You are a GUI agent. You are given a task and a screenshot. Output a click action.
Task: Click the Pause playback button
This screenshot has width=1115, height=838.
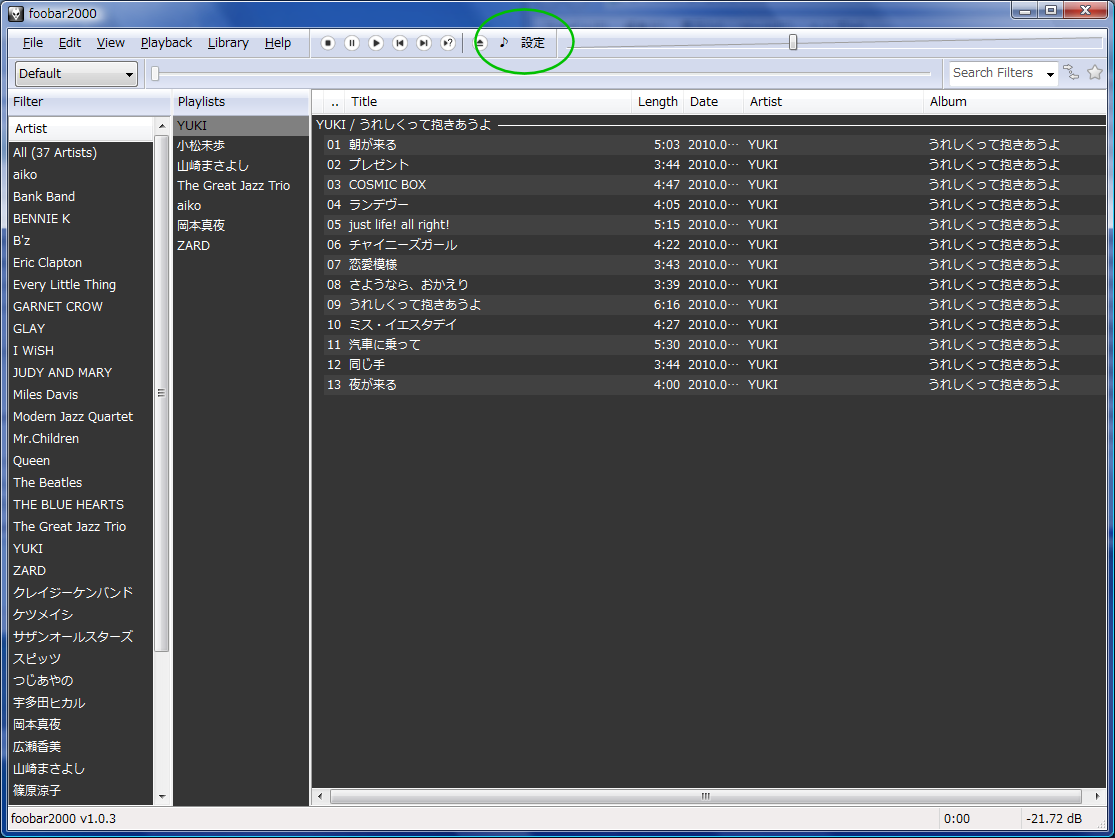(352, 43)
